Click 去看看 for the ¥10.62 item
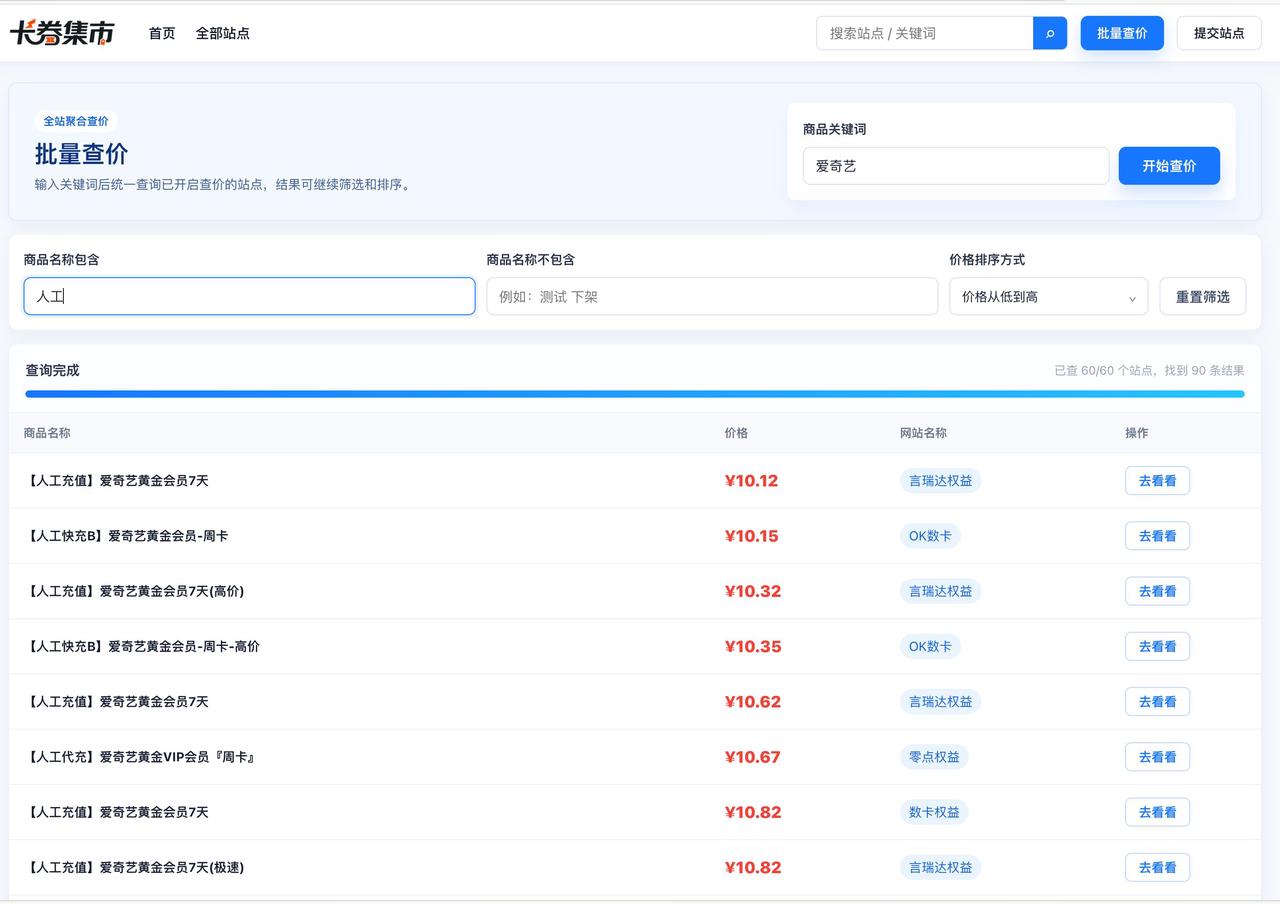This screenshot has width=1280, height=904. coord(1157,702)
